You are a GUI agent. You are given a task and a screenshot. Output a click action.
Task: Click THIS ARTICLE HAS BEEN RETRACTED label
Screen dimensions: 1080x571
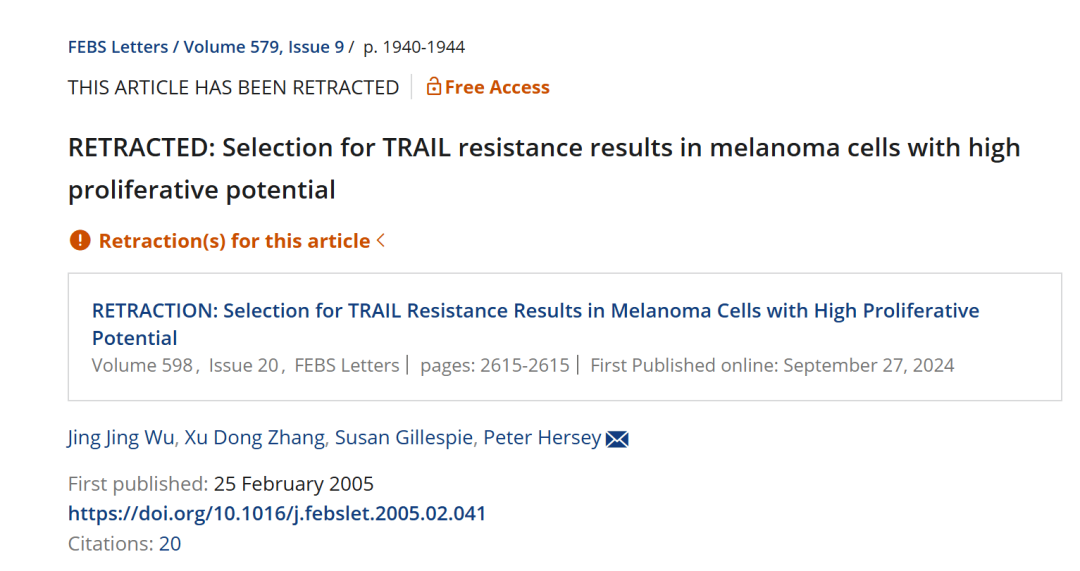coord(233,87)
